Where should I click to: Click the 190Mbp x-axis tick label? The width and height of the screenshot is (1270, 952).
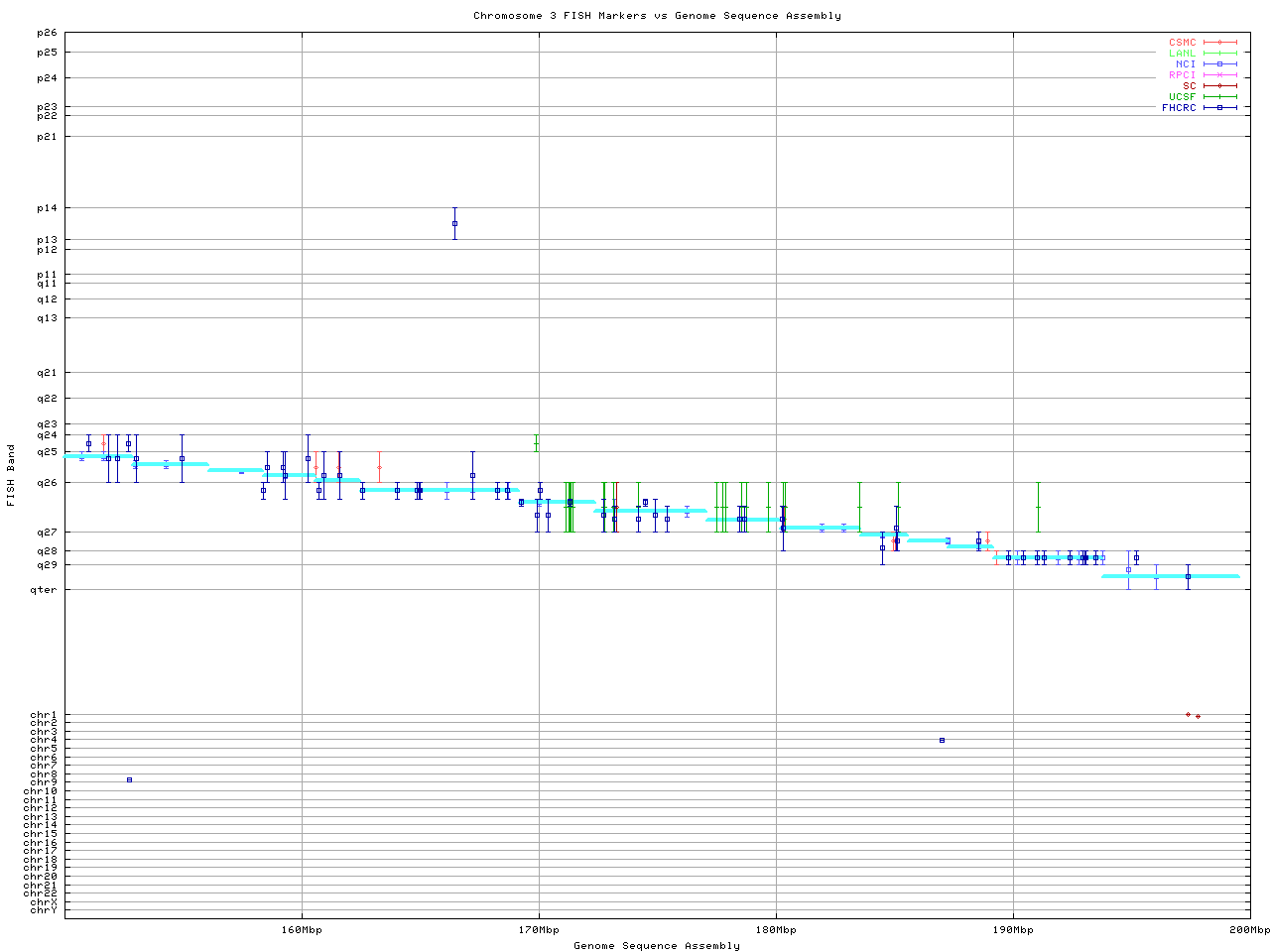point(1013,929)
